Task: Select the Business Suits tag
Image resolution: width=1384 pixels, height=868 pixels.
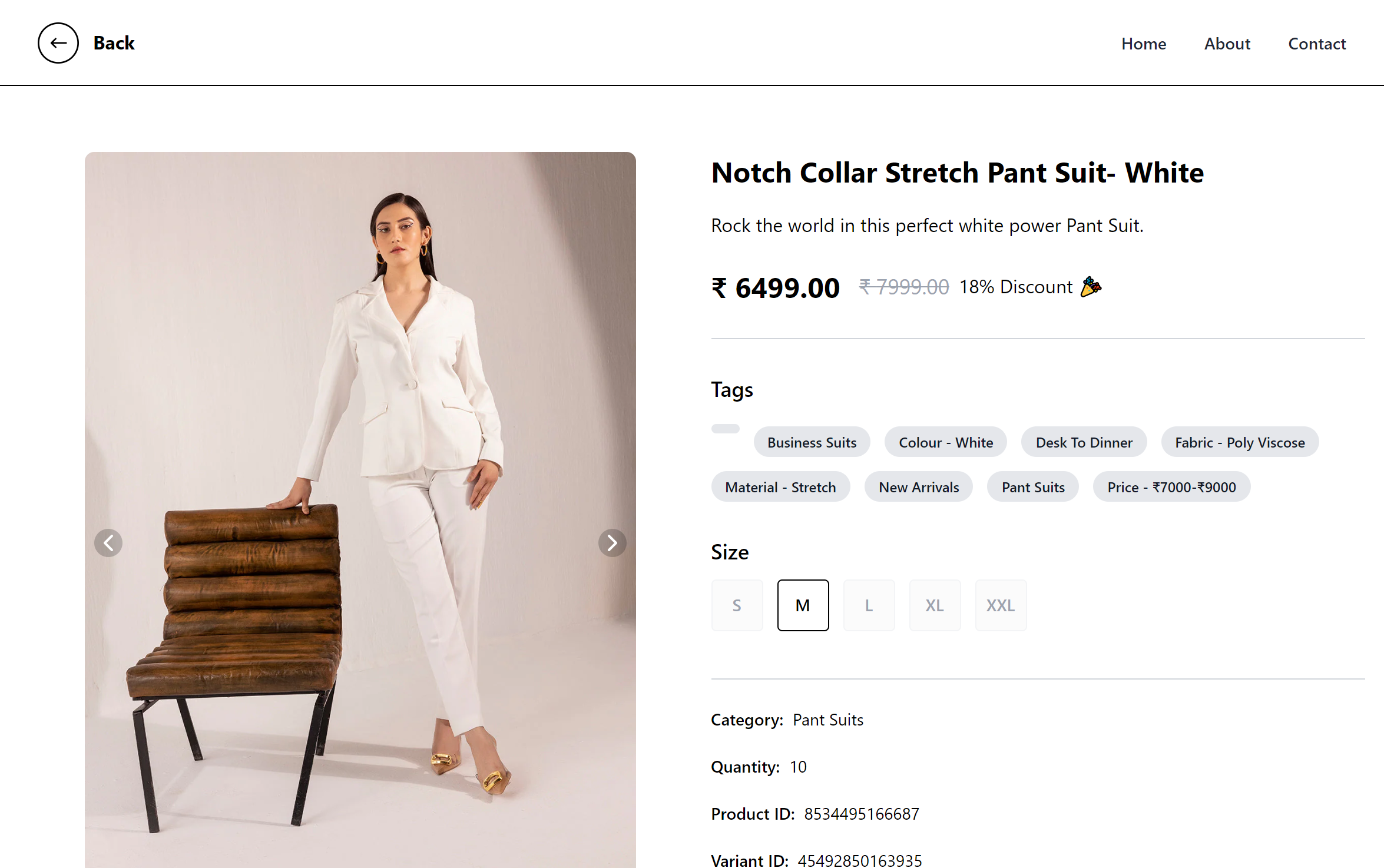Action: [812, 442]
